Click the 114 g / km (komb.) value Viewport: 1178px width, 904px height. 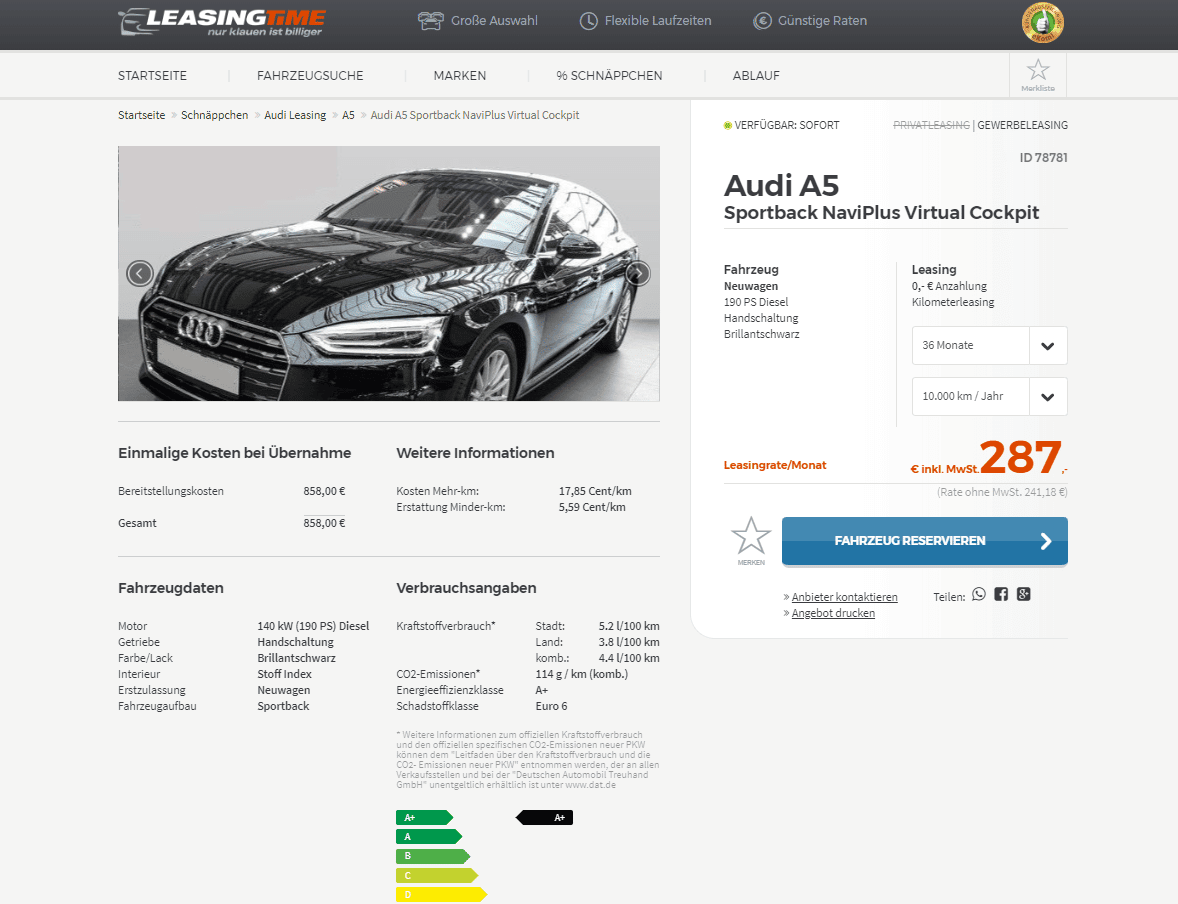[581, 674]
